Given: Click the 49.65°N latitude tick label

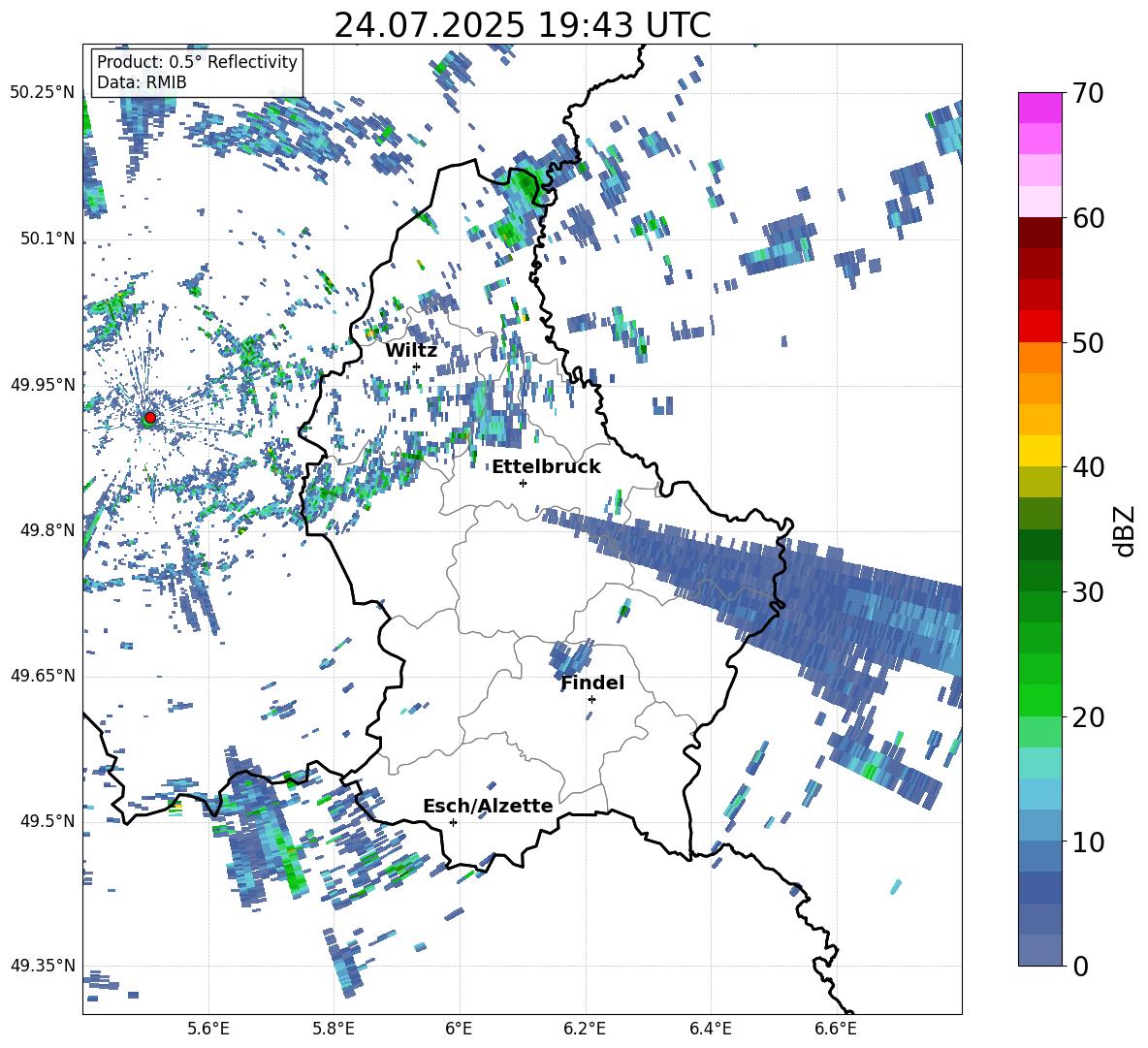Looking at the screenshot, I should pyautogui.click(x=43, y=676).
